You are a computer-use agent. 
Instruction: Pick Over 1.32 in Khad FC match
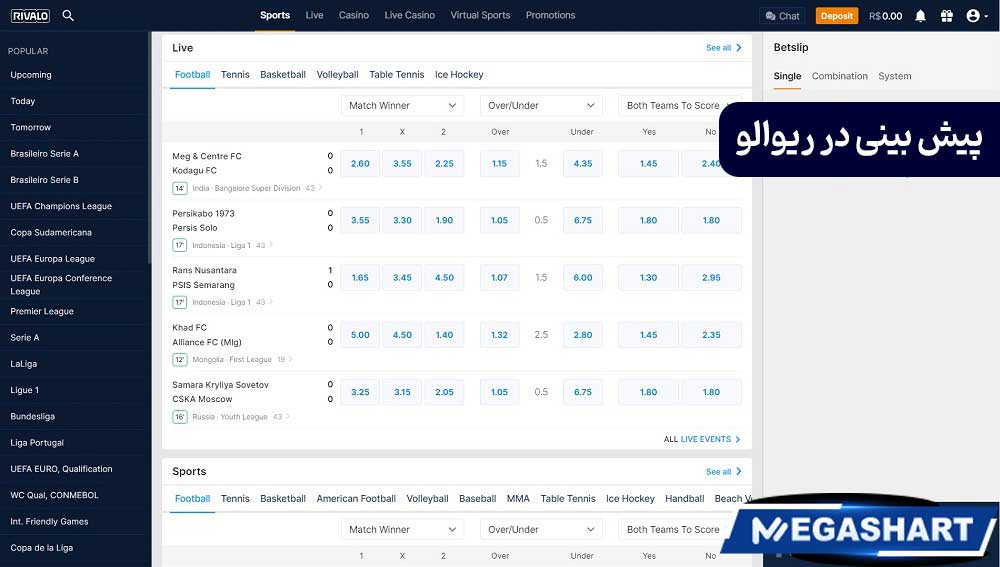(x=499, y=335)
